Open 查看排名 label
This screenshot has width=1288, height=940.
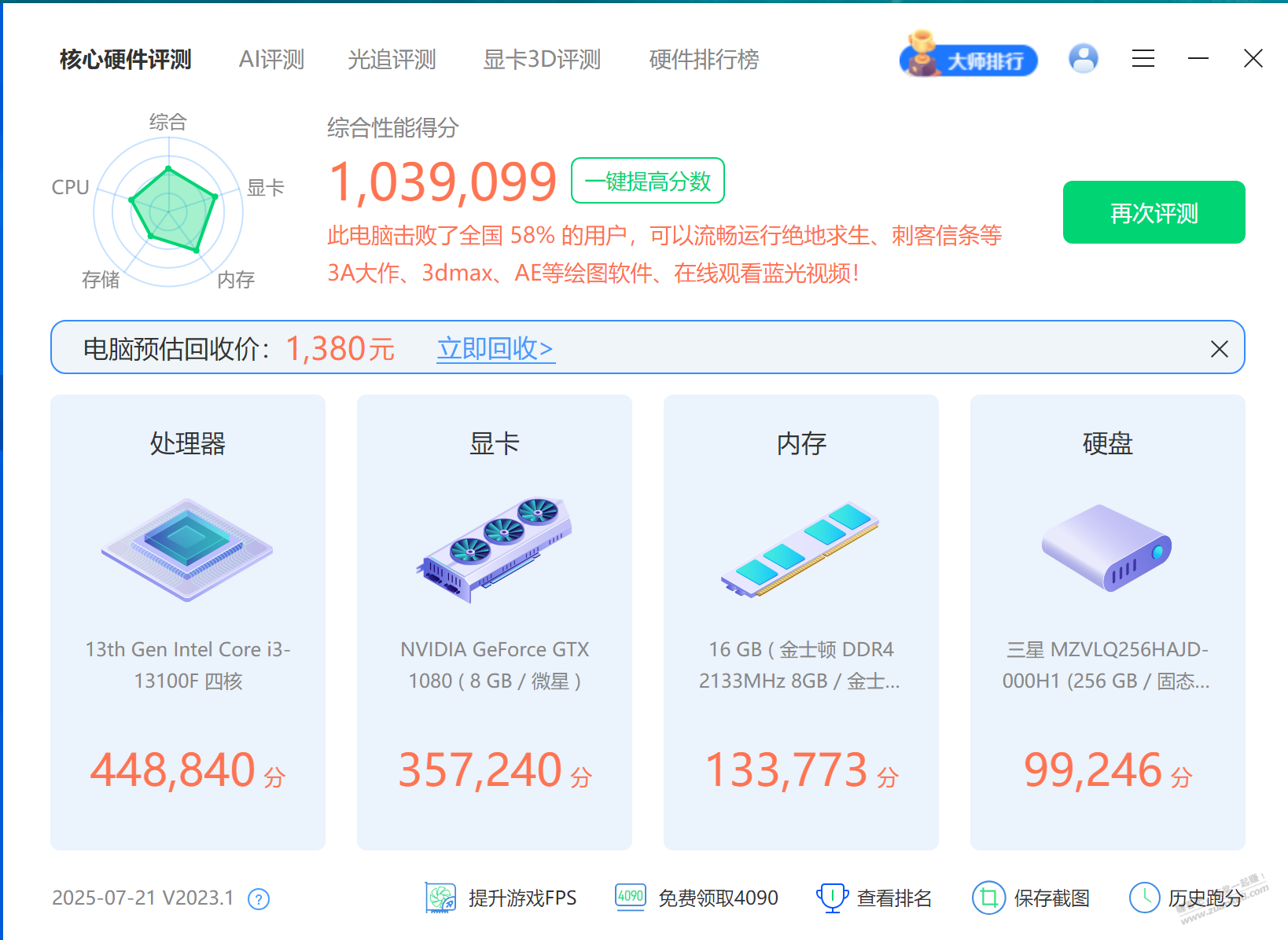[894, 898]
